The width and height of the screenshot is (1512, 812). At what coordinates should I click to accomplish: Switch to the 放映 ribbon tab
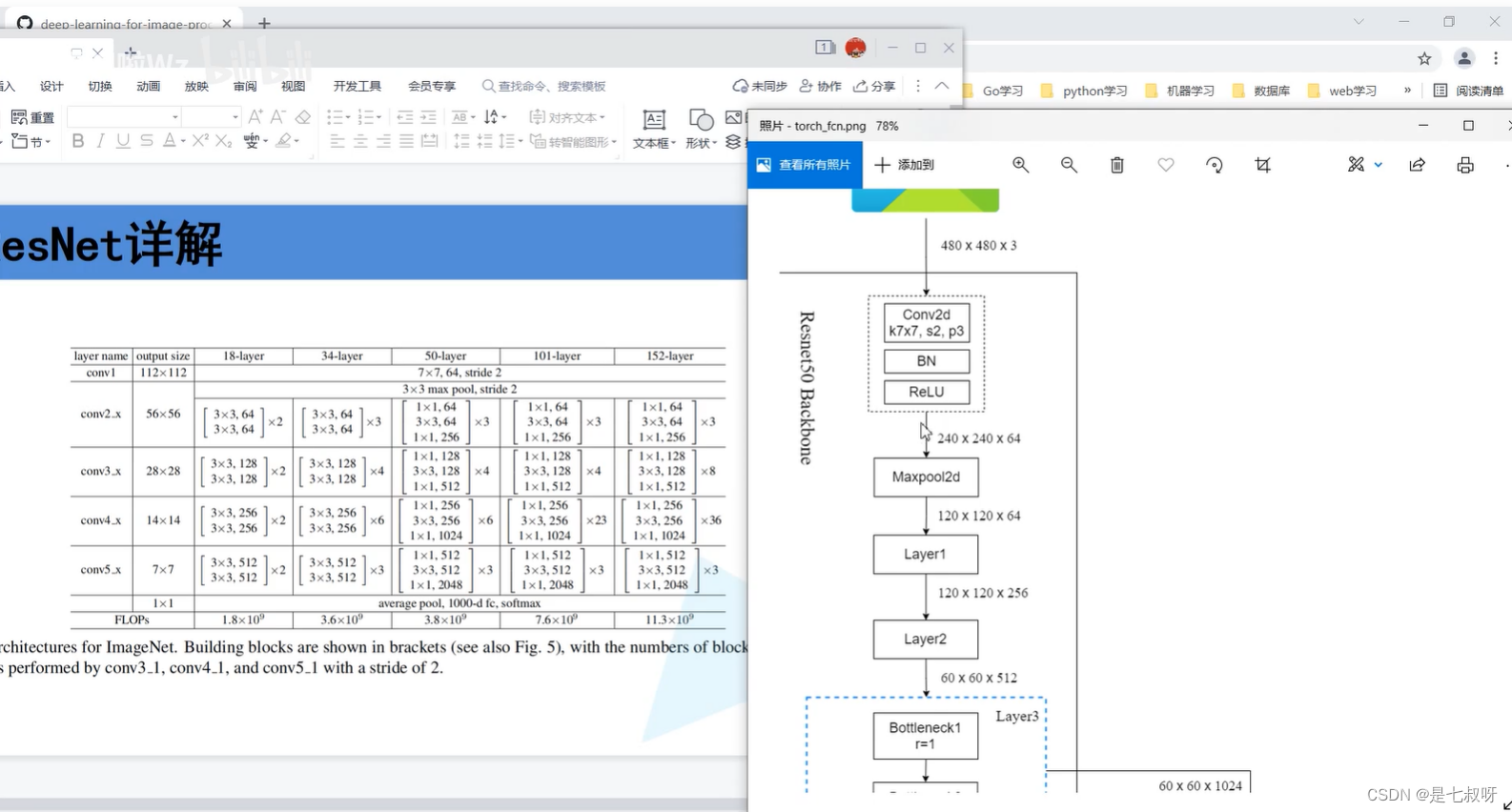tap(196, 86)
